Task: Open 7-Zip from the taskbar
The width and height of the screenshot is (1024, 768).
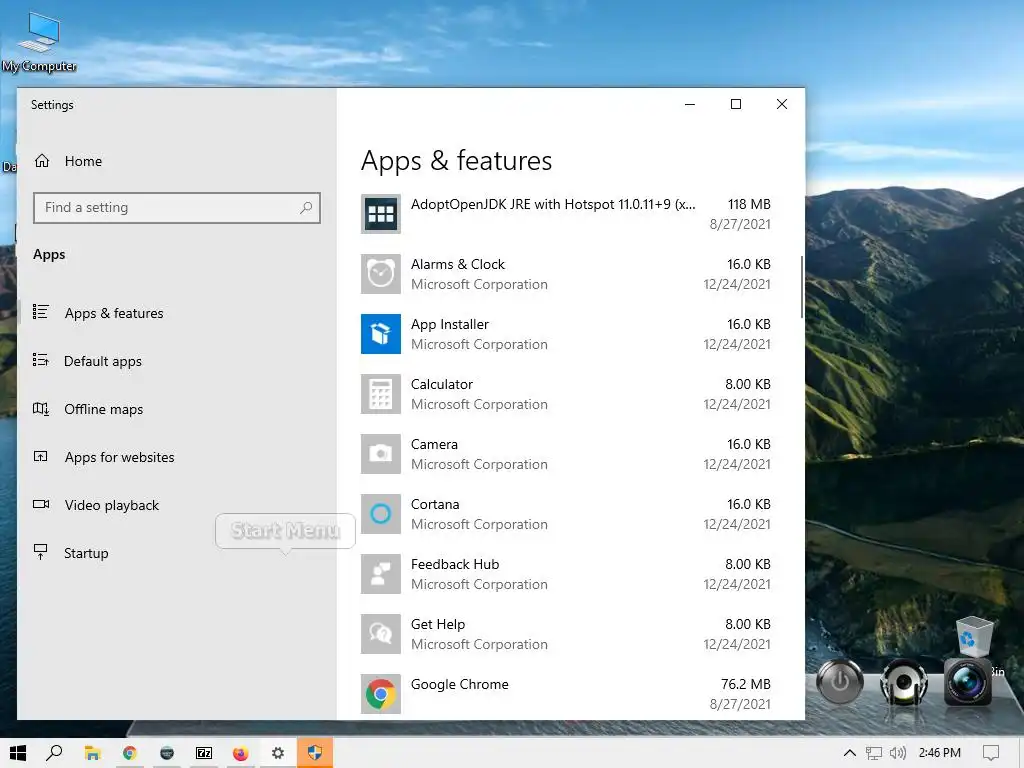Action: pyautogui.click(x=204, y=753)
